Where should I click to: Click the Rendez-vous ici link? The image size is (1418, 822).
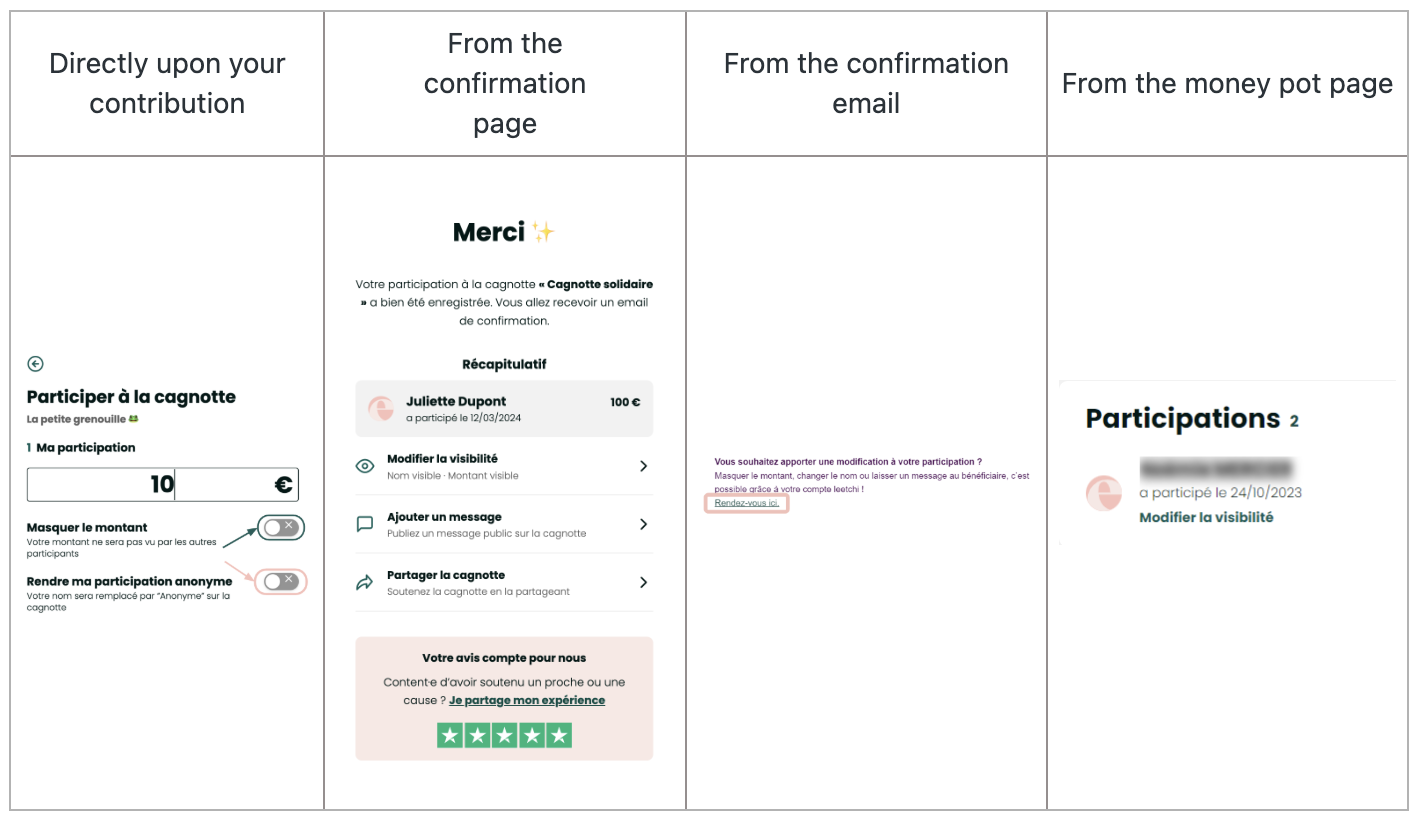747,503
